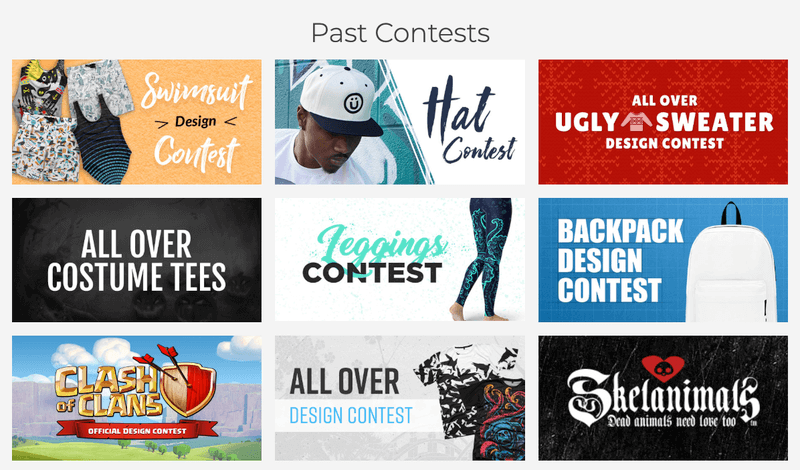Image resolution: width=800 pixels, height=470 pixels.
Task: Open the All Over Costume Tees banner
Action: (x=137, y=260)
